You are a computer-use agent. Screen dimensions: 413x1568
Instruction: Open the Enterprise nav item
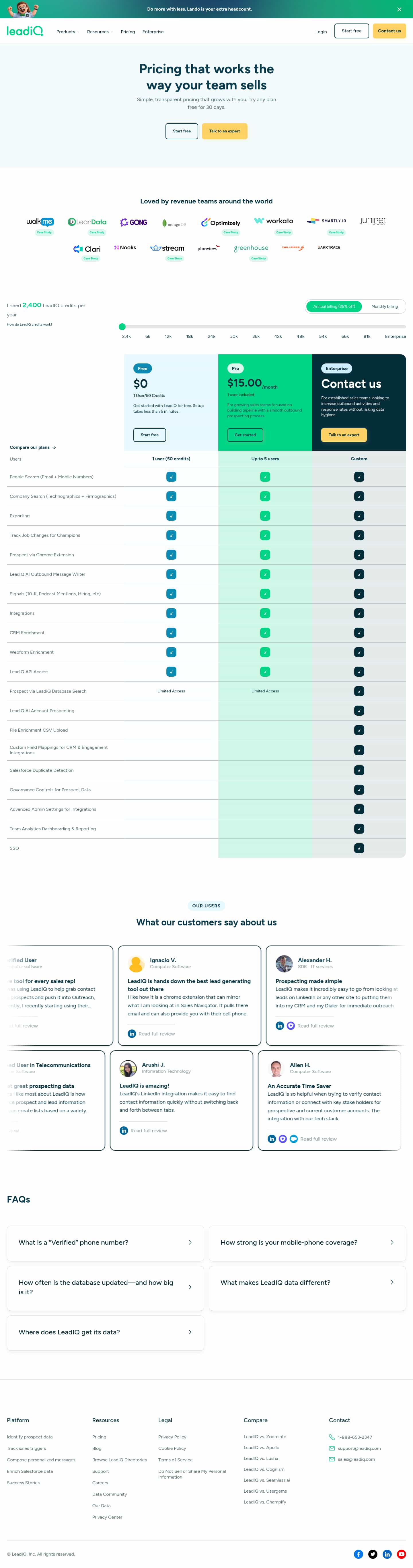(x=153, y=32)
